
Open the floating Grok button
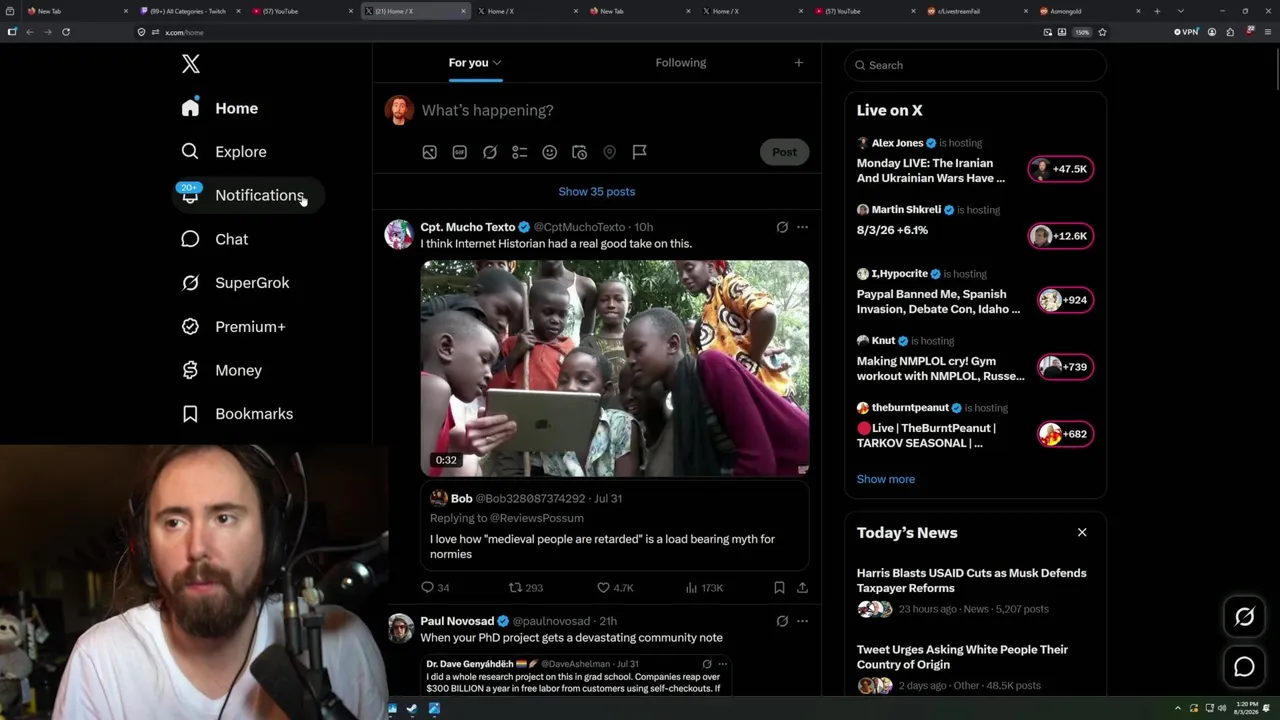pos(1244,617)
